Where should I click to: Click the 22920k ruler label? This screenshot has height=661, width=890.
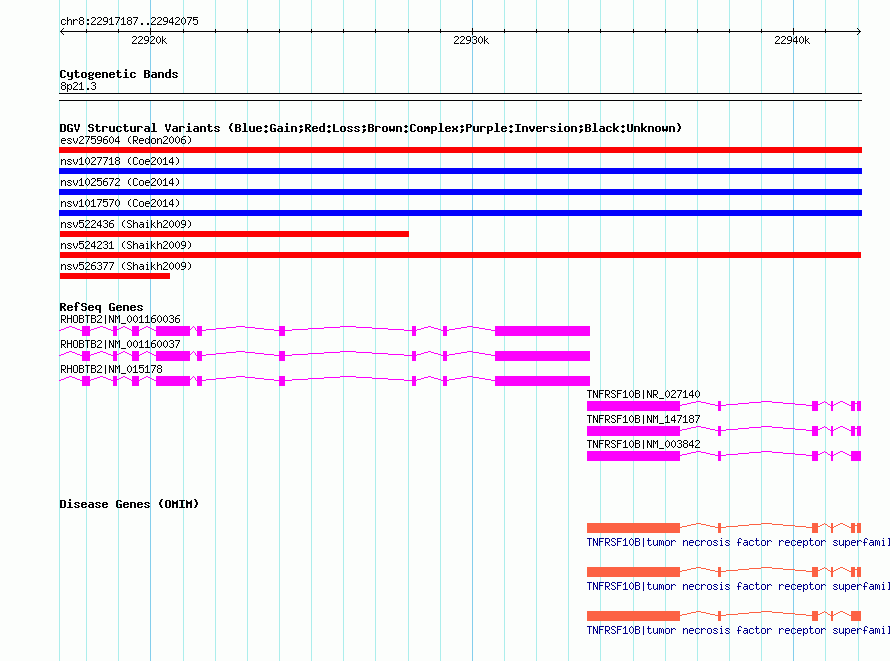point(149,40)
